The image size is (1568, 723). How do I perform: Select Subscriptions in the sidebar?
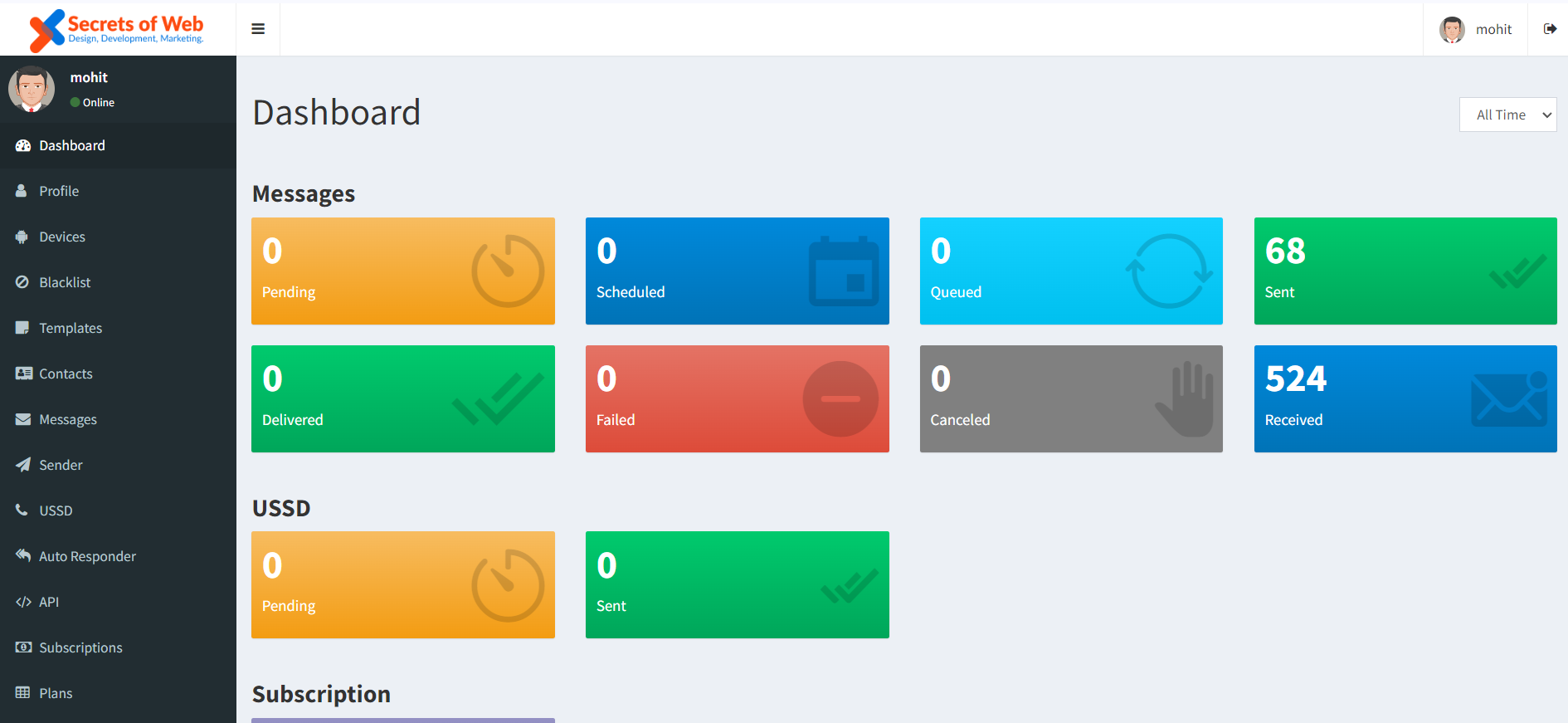80,647
